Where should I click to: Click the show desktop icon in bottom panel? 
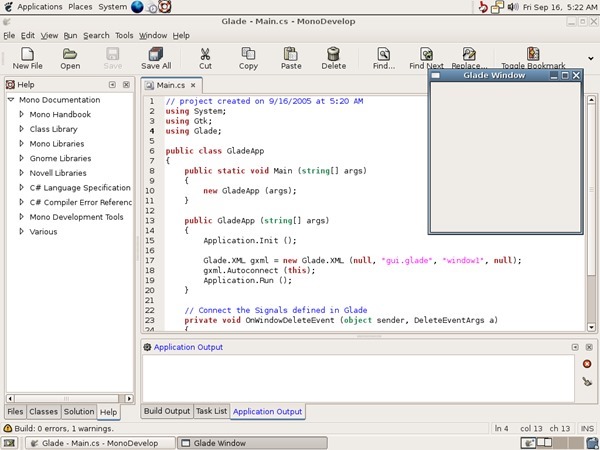point(9,443)
